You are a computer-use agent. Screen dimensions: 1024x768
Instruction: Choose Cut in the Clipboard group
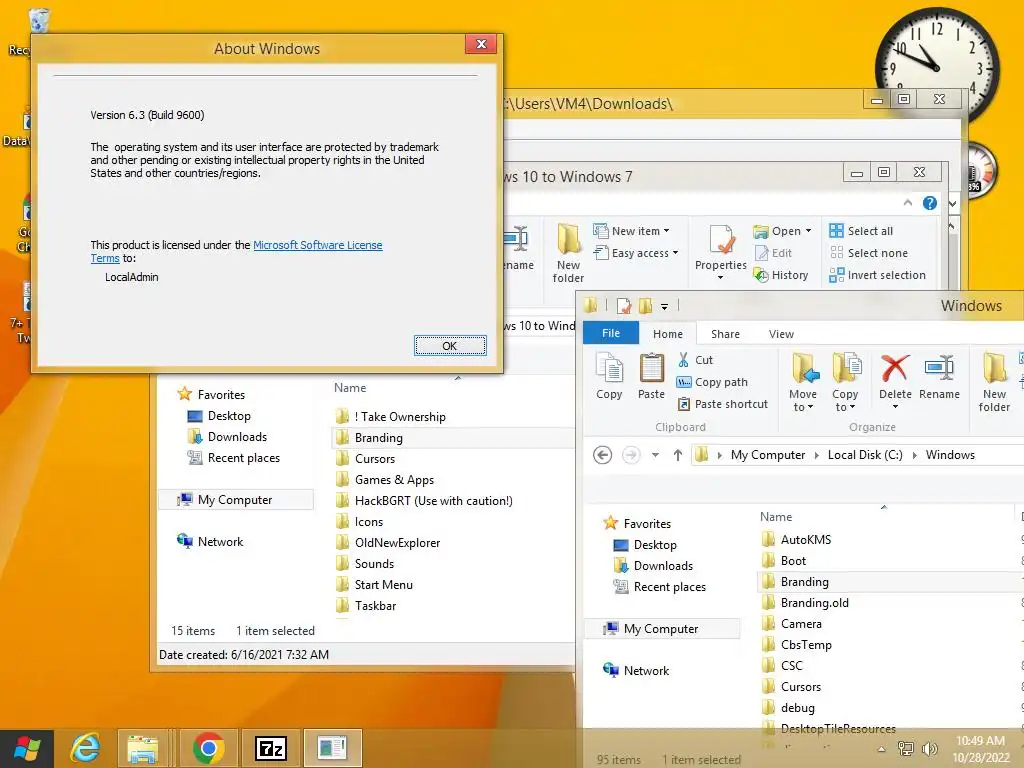695,360
